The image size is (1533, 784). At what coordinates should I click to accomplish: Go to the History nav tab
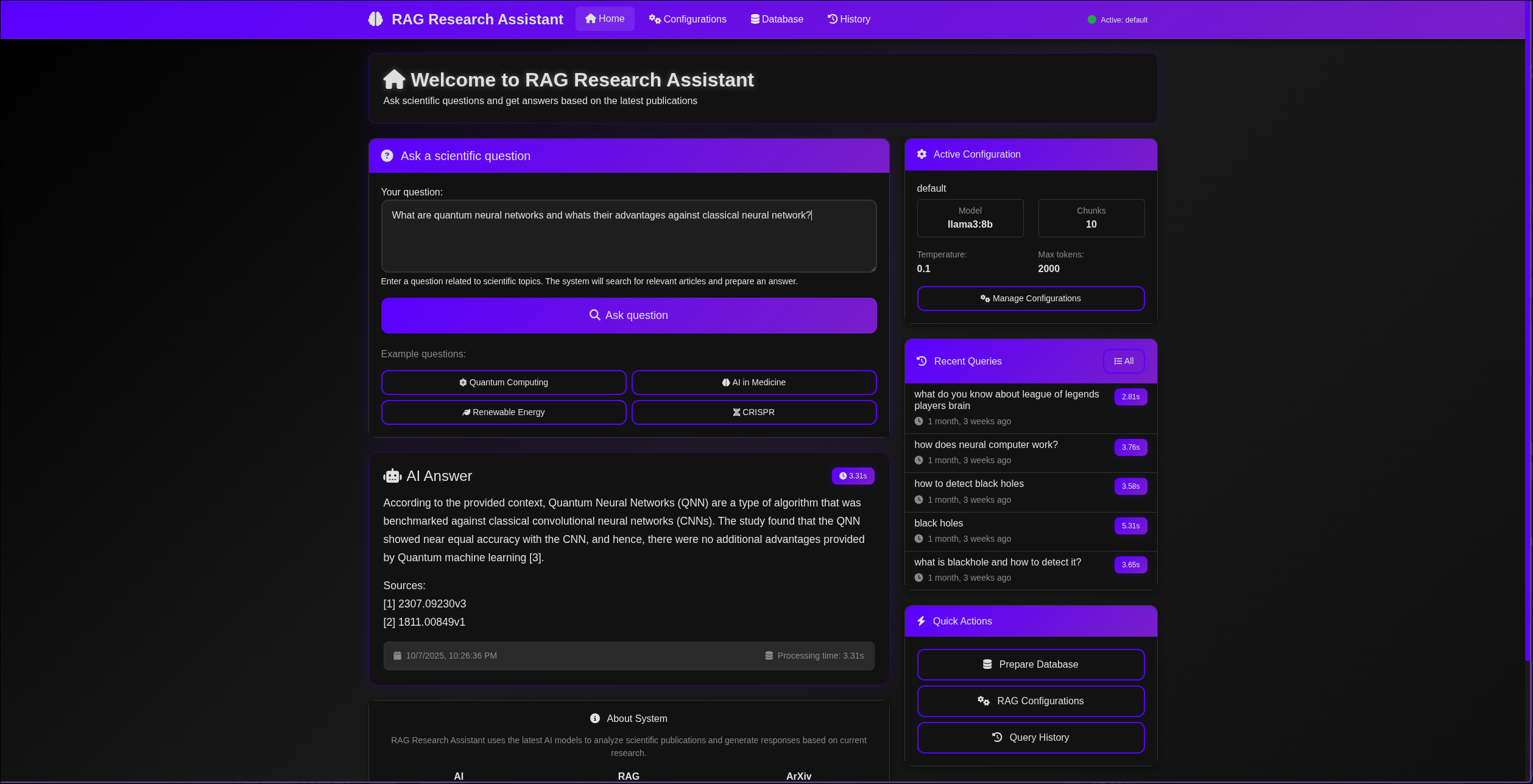coord(849,19)
